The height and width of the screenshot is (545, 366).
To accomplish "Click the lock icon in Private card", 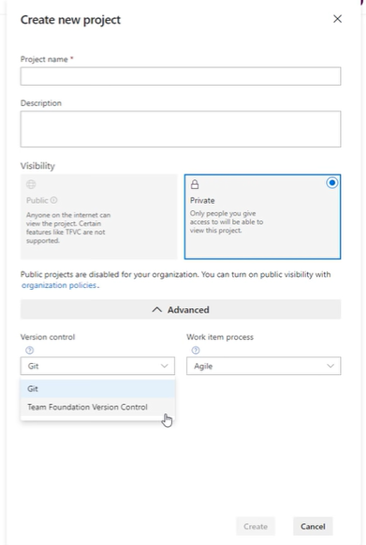I will click(x=195, y=184).
